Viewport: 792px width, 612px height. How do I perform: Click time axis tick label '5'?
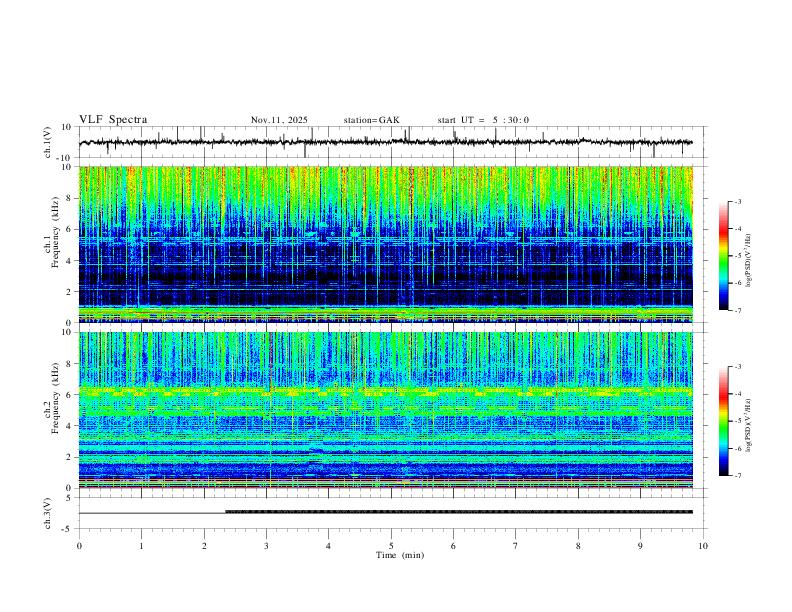coord(391,546)
